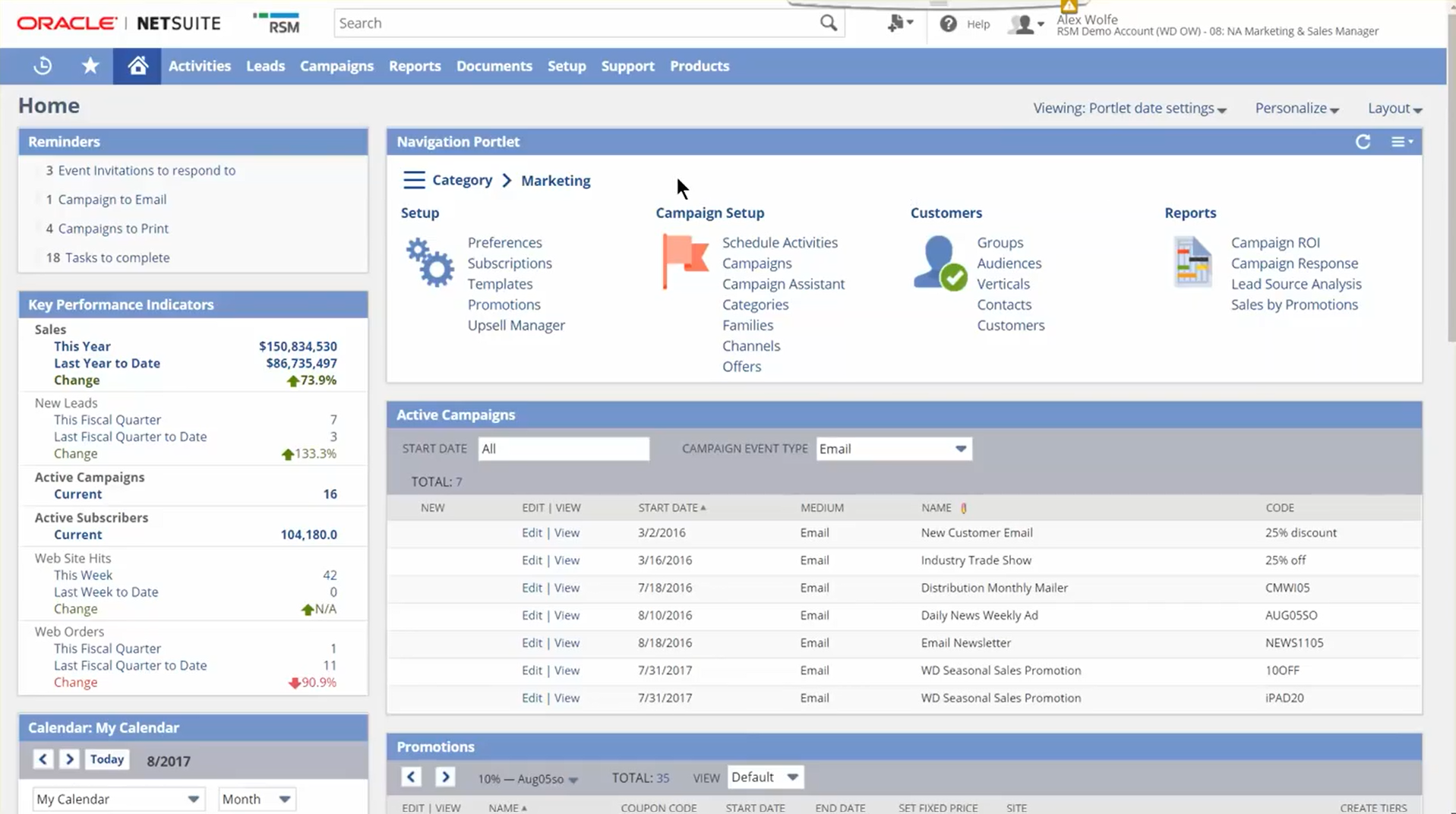Edit the Industry Trade Show campaign
The image size is (1456, 814).
(532, 560)
